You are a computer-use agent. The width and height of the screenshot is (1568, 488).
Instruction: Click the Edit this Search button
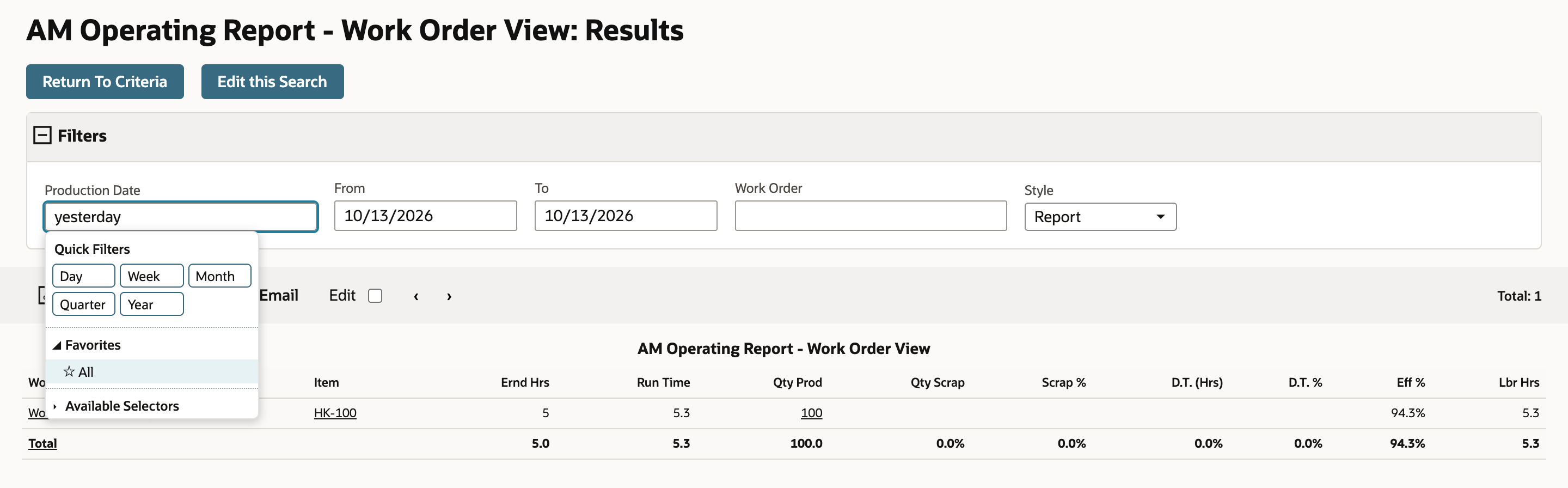coord(272,82)
